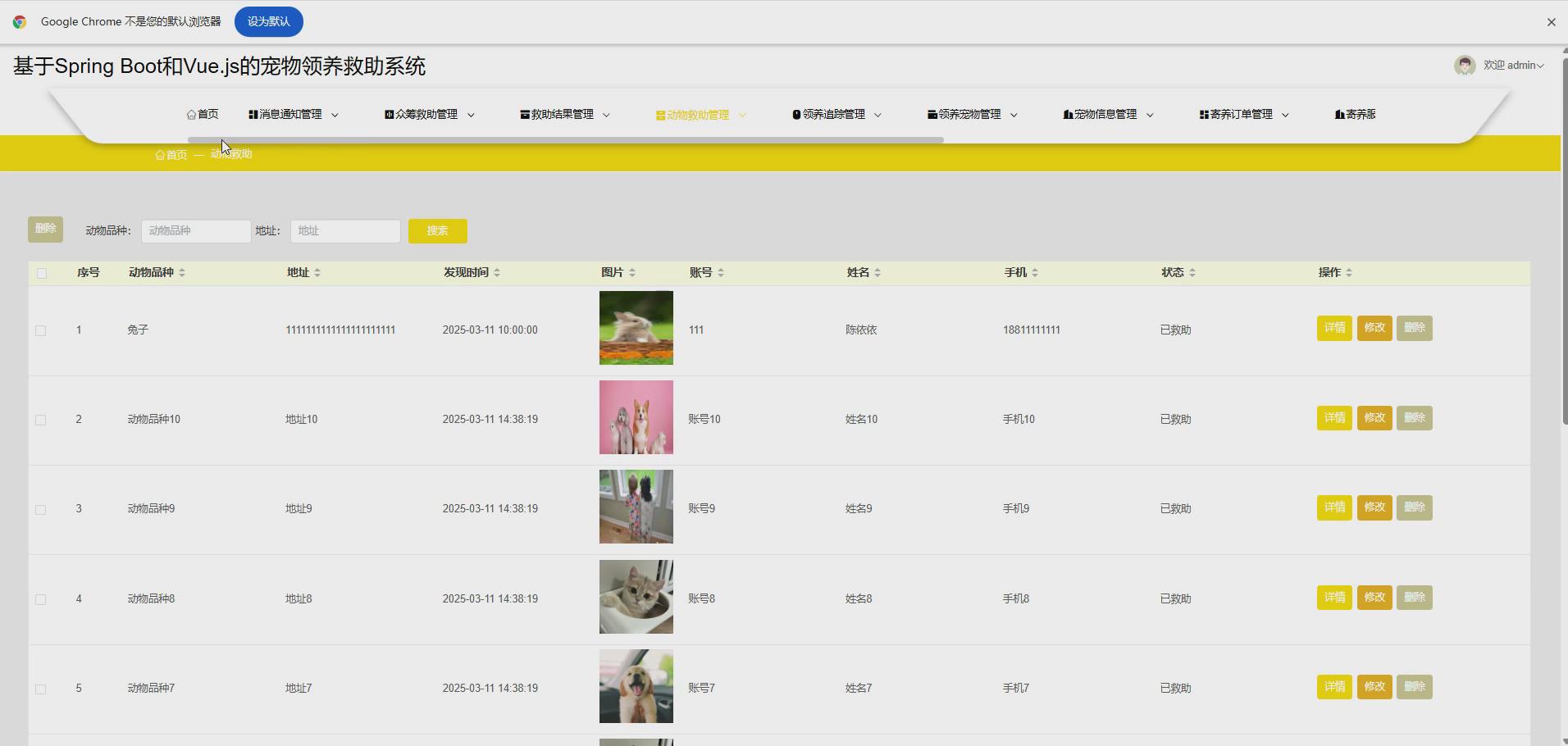Toggle the select-all checkbox in table header
This screenshot has height=746, width=1568.
42,273
